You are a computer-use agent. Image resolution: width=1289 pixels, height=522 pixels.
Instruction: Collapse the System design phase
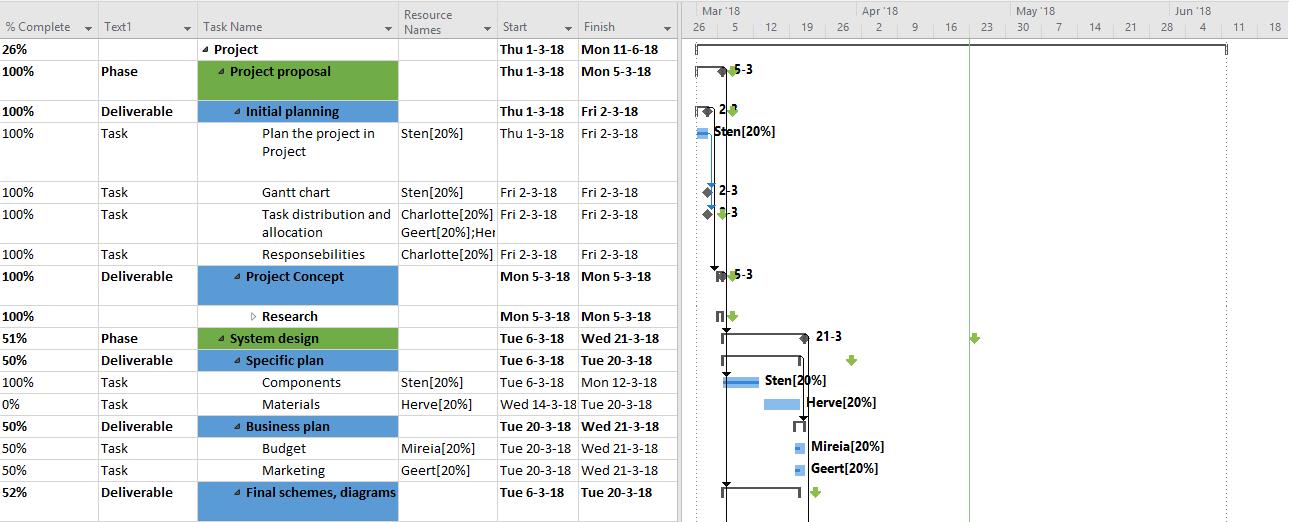pos(222,339)
